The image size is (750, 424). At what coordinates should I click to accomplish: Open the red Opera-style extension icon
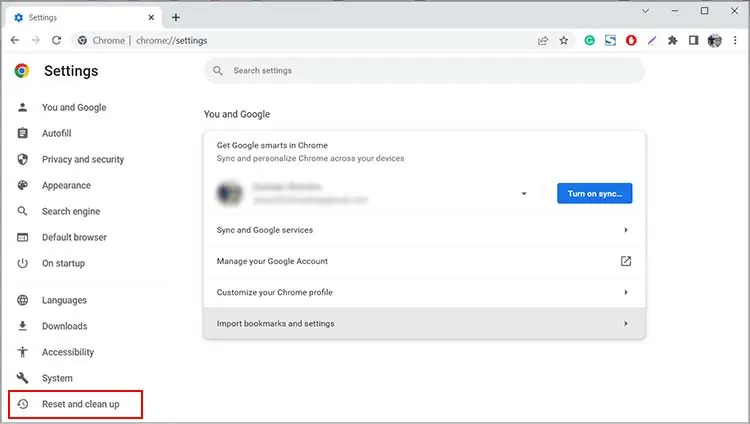[x=631, y=41]
